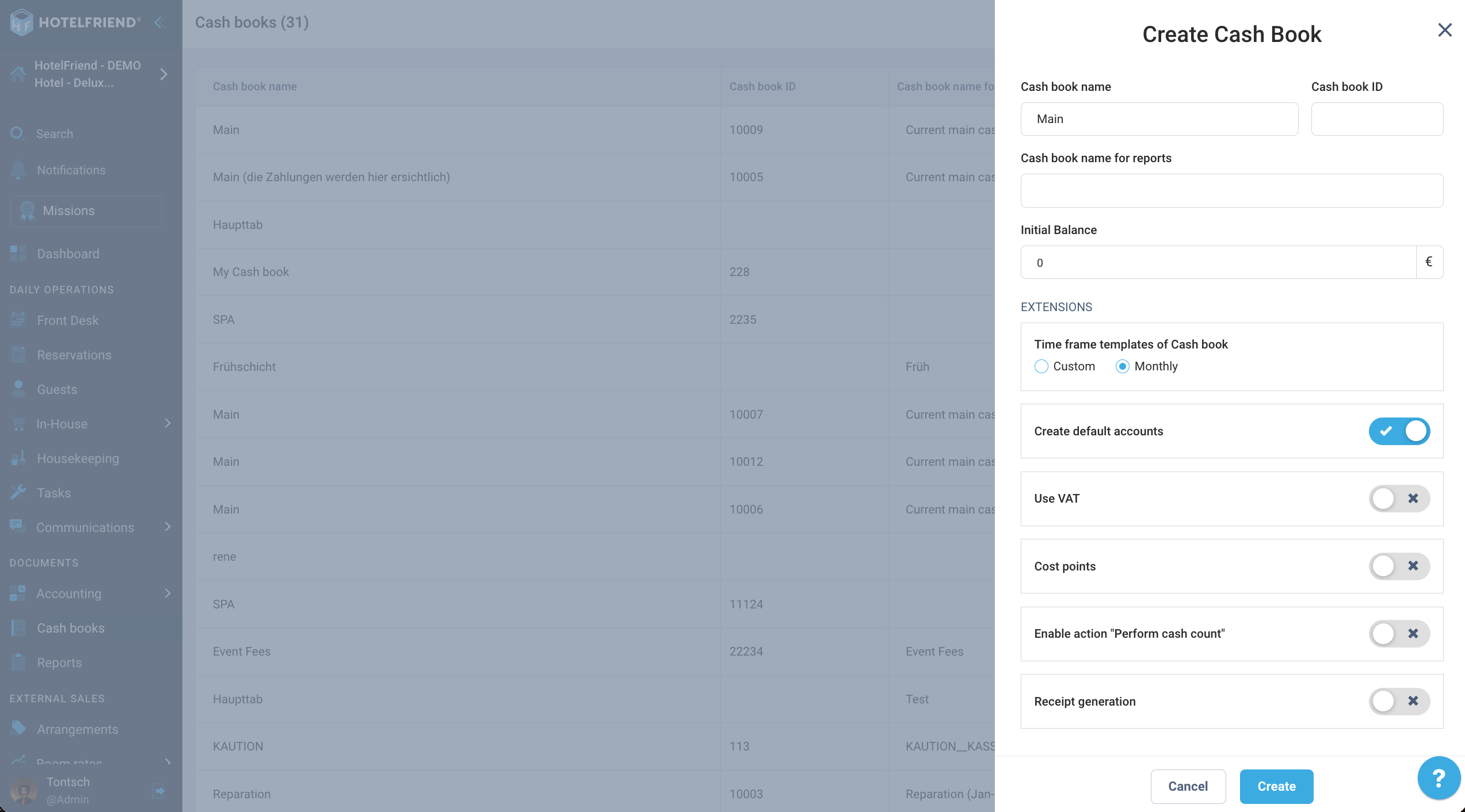Image resolution: width=1465 pixels, height=812 pixels.
Task: Expand the Accounting submenu arrow
Action: pos(167,593)
